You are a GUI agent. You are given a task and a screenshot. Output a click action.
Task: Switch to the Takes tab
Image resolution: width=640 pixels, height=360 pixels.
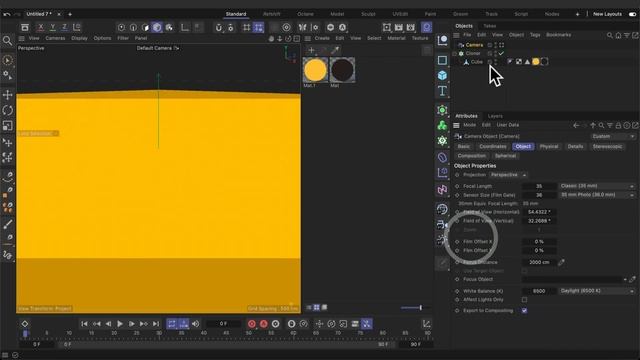[x=489, y=26]
